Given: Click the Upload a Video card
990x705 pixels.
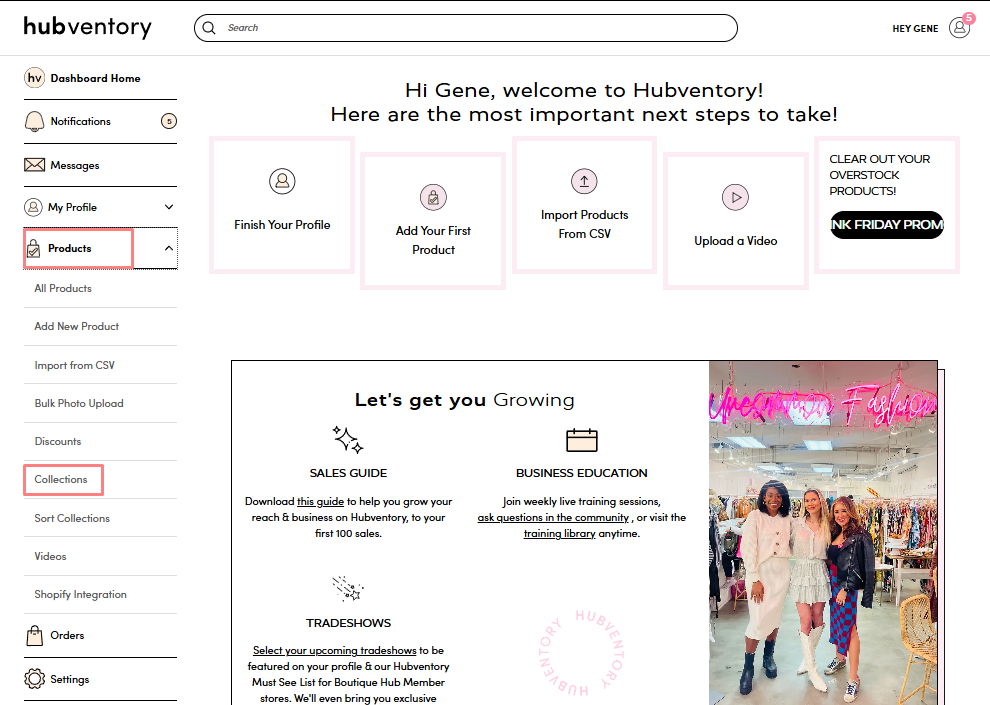Looking at the screenshot, I should (x=736, y=221).
